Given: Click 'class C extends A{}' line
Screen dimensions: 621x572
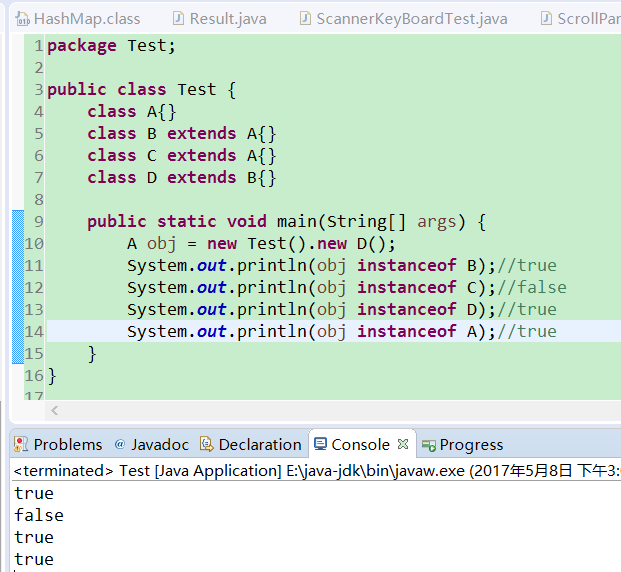Looking at the screenshot, I should pos(182,156).
